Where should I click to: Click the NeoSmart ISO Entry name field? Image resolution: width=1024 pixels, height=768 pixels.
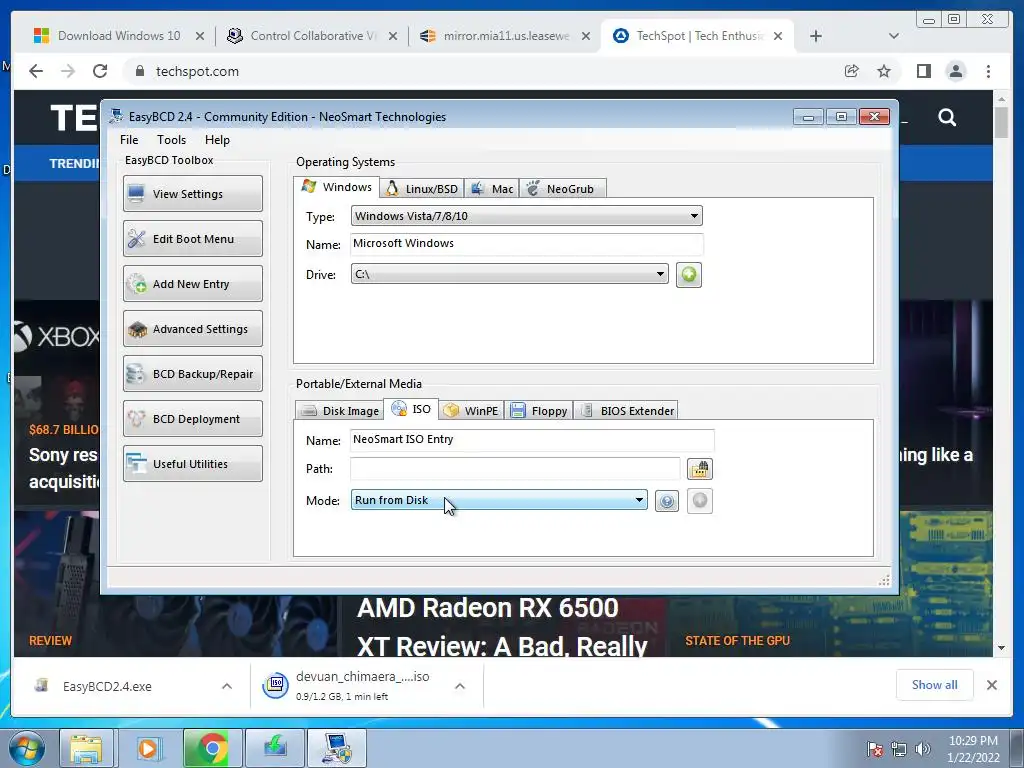[x=532, y=440]
